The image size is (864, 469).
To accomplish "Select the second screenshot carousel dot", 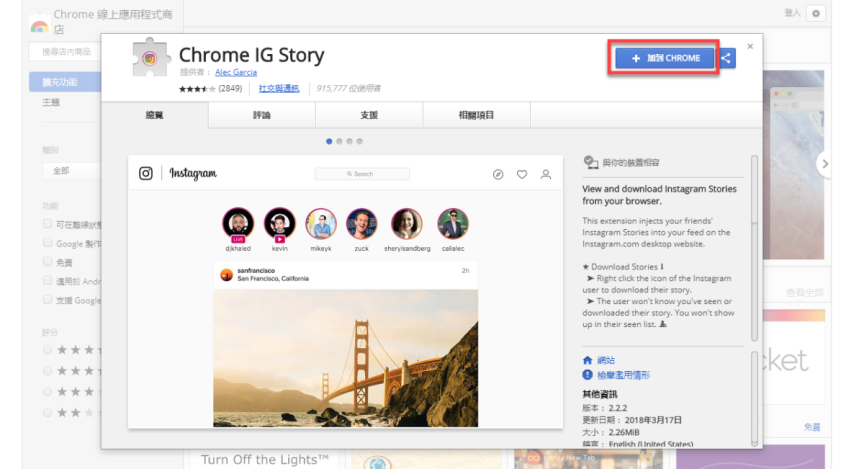I will coord(339,142).
